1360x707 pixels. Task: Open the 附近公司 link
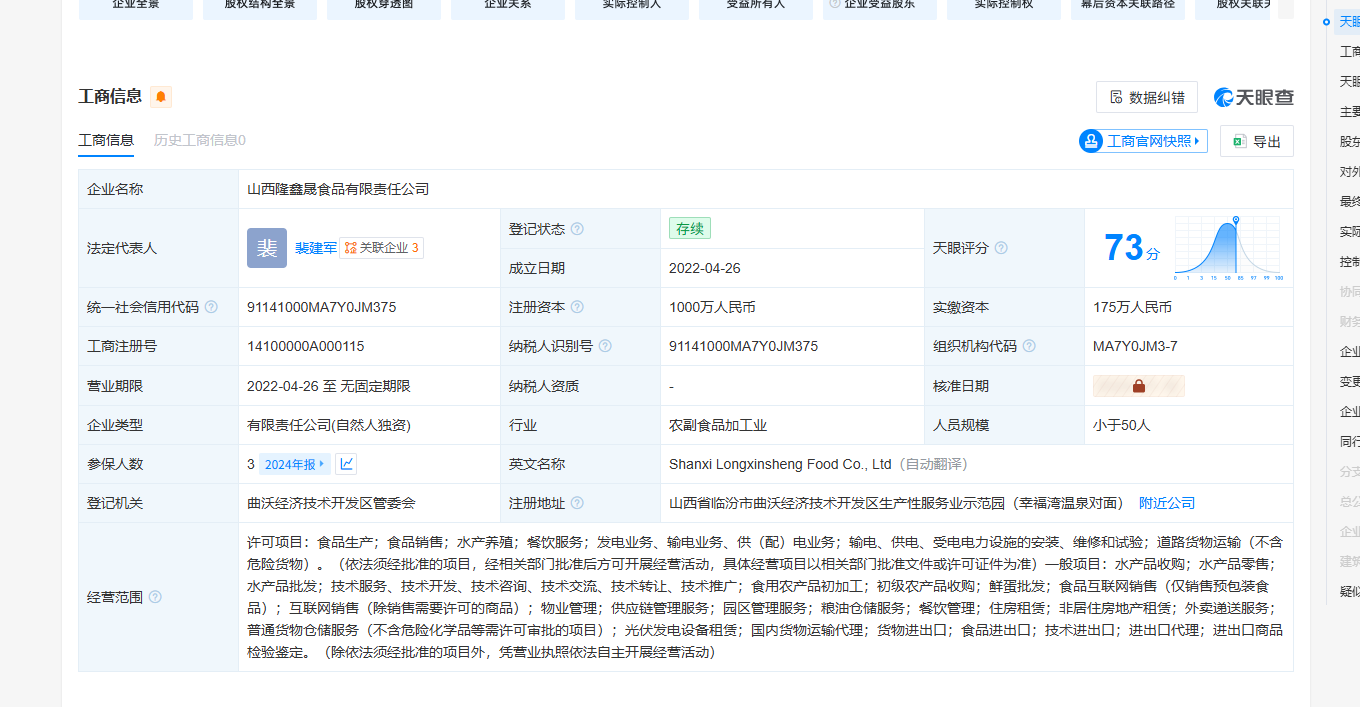pyautogui.click(x=1167, y=503)
